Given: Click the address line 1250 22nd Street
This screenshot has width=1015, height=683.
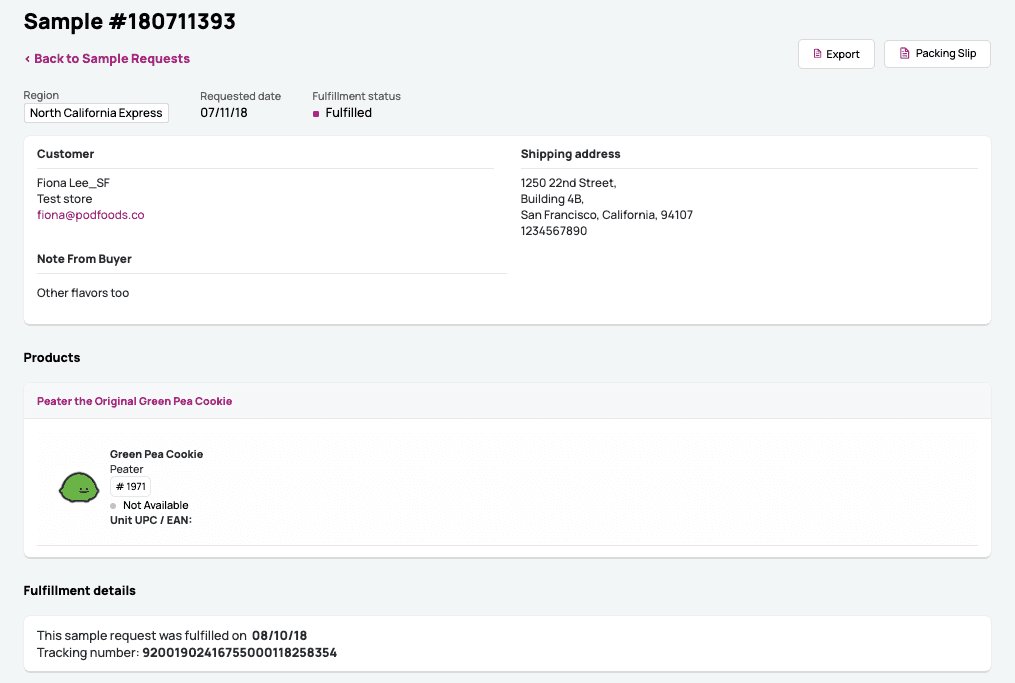Looking at the screenshot, I should pyautogui.click(x=568, y=183).
